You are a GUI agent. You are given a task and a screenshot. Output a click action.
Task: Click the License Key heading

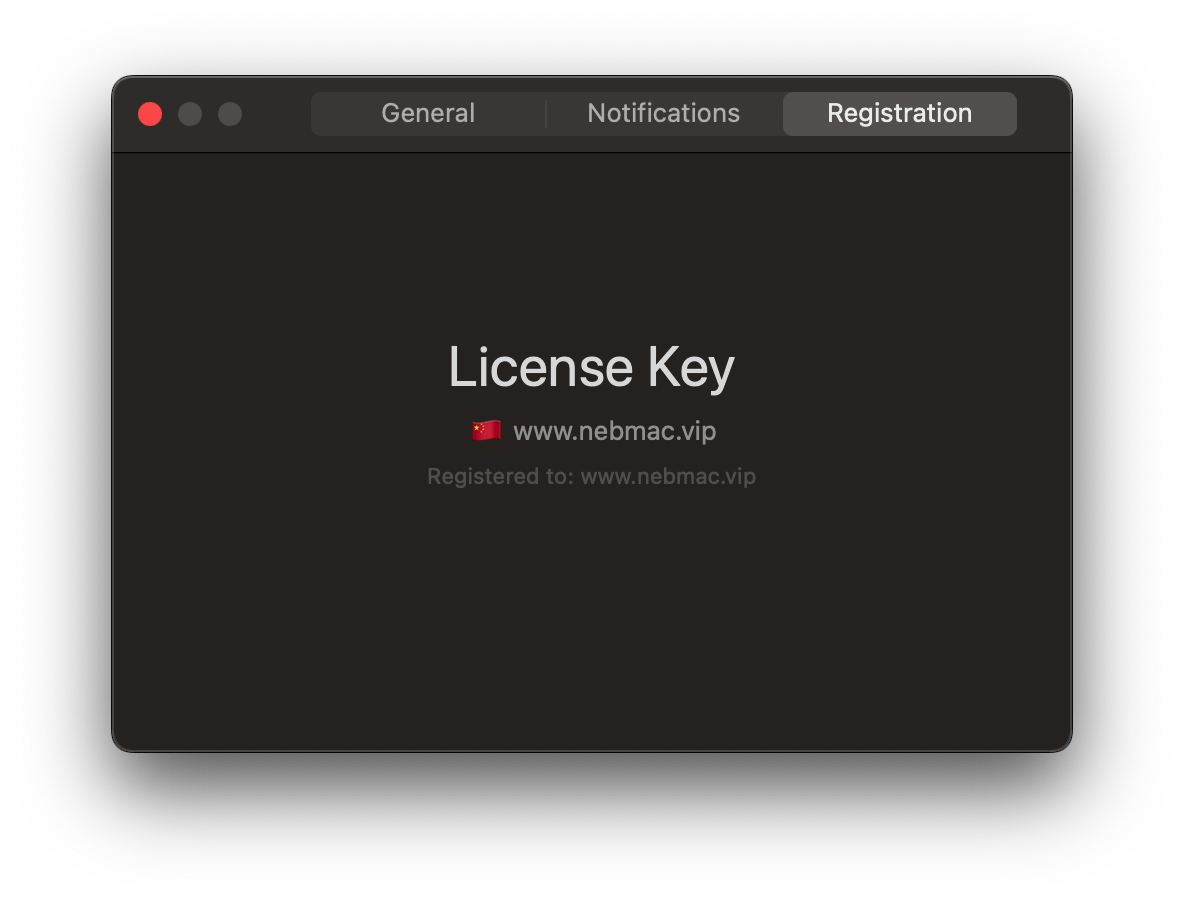[x=591, y=367]
